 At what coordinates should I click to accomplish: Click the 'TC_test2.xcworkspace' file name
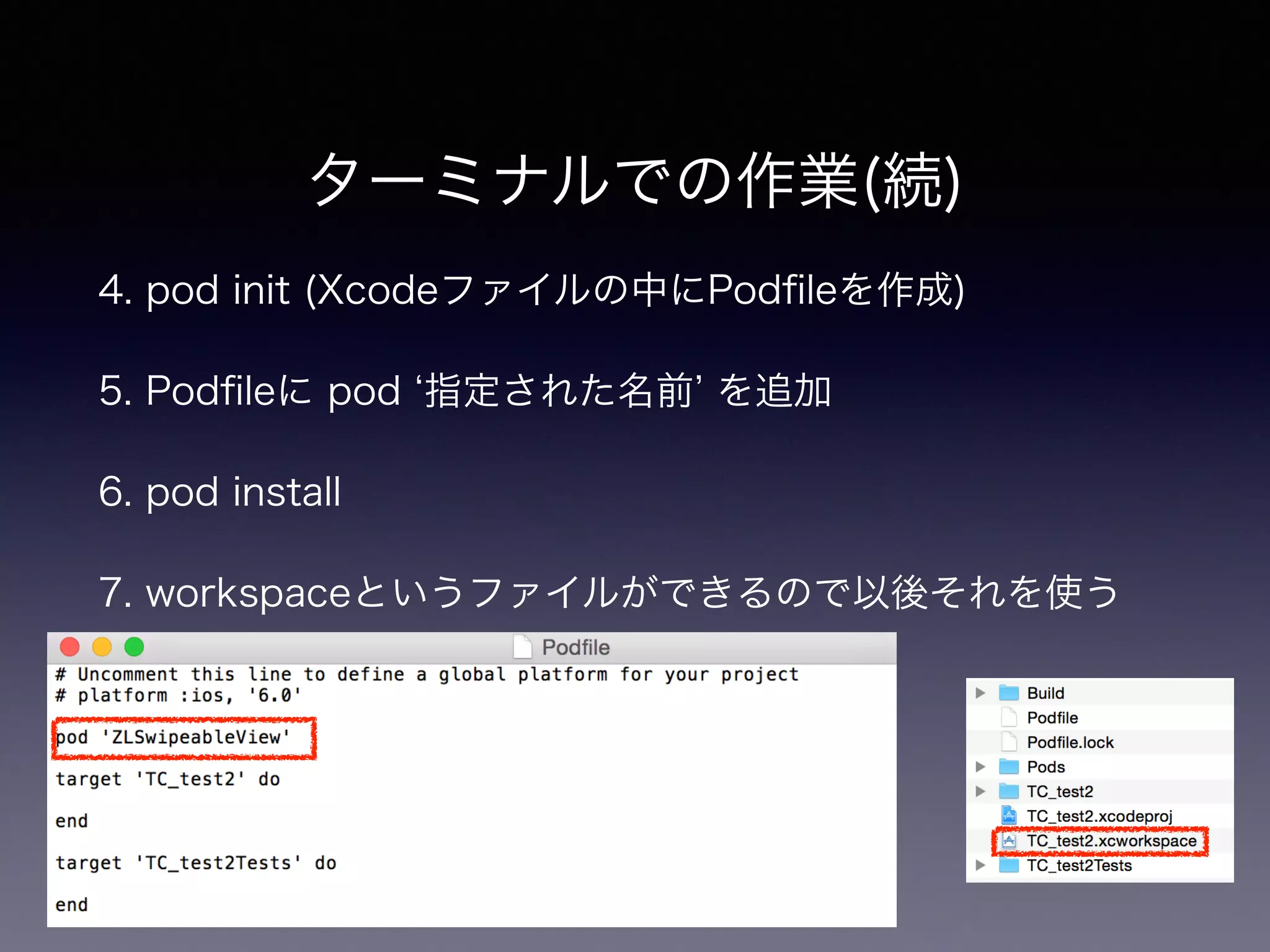(x=1111, y=841)
